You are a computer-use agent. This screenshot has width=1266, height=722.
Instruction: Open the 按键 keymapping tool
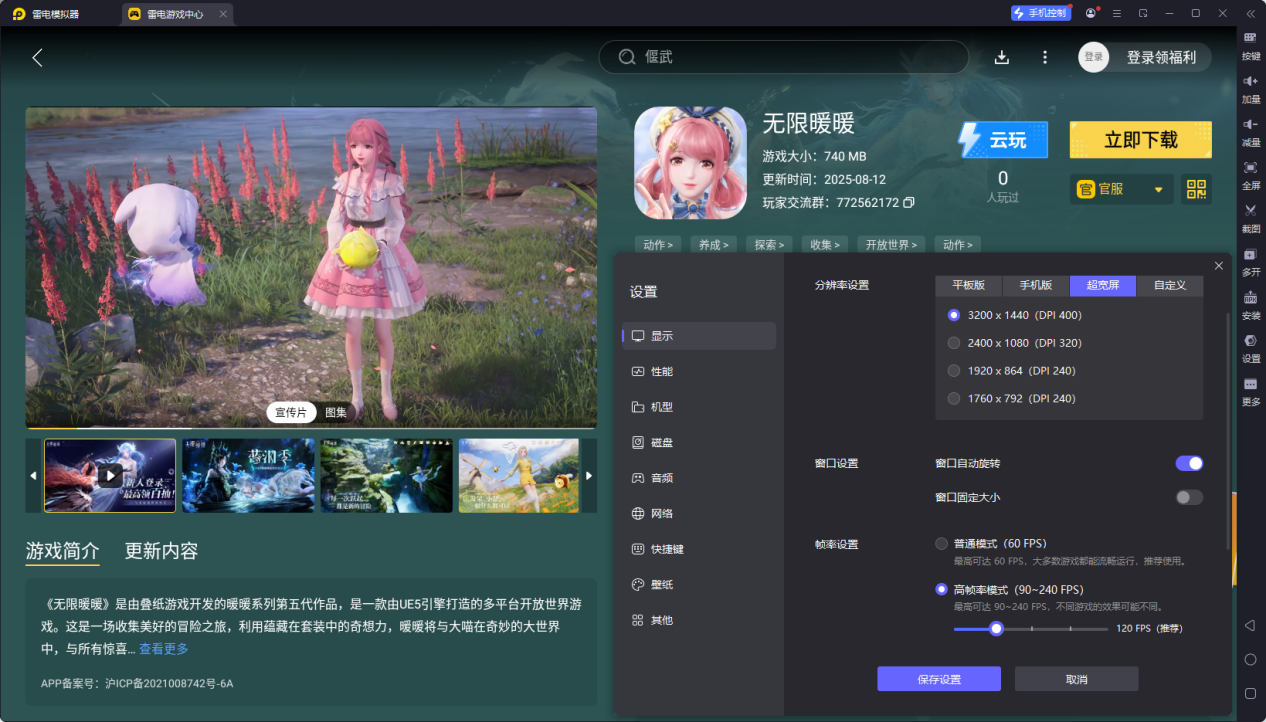1250,45
